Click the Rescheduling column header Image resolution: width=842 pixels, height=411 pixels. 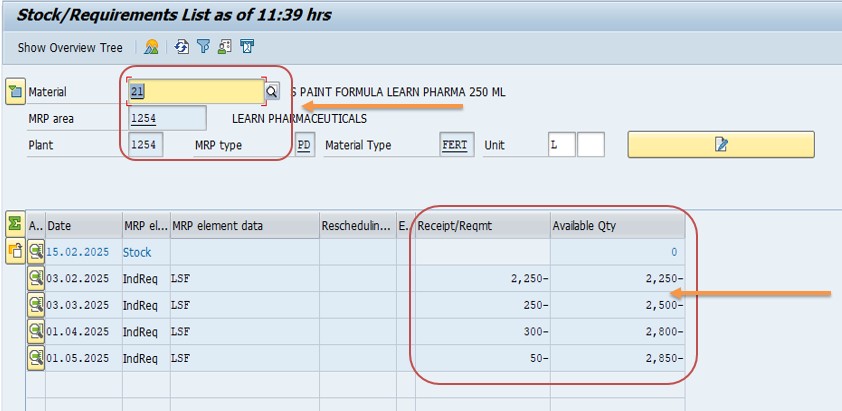358,226
